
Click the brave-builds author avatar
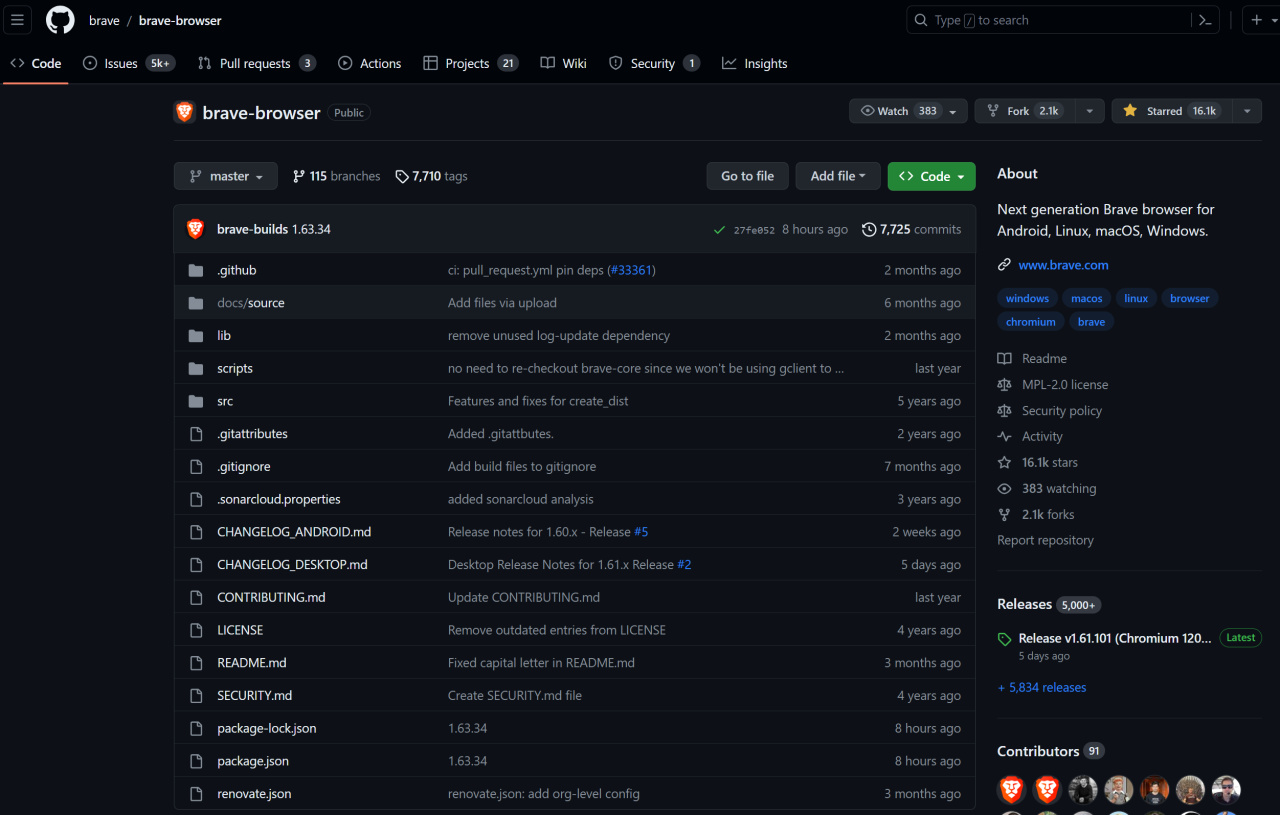click(x=195, y=229)
